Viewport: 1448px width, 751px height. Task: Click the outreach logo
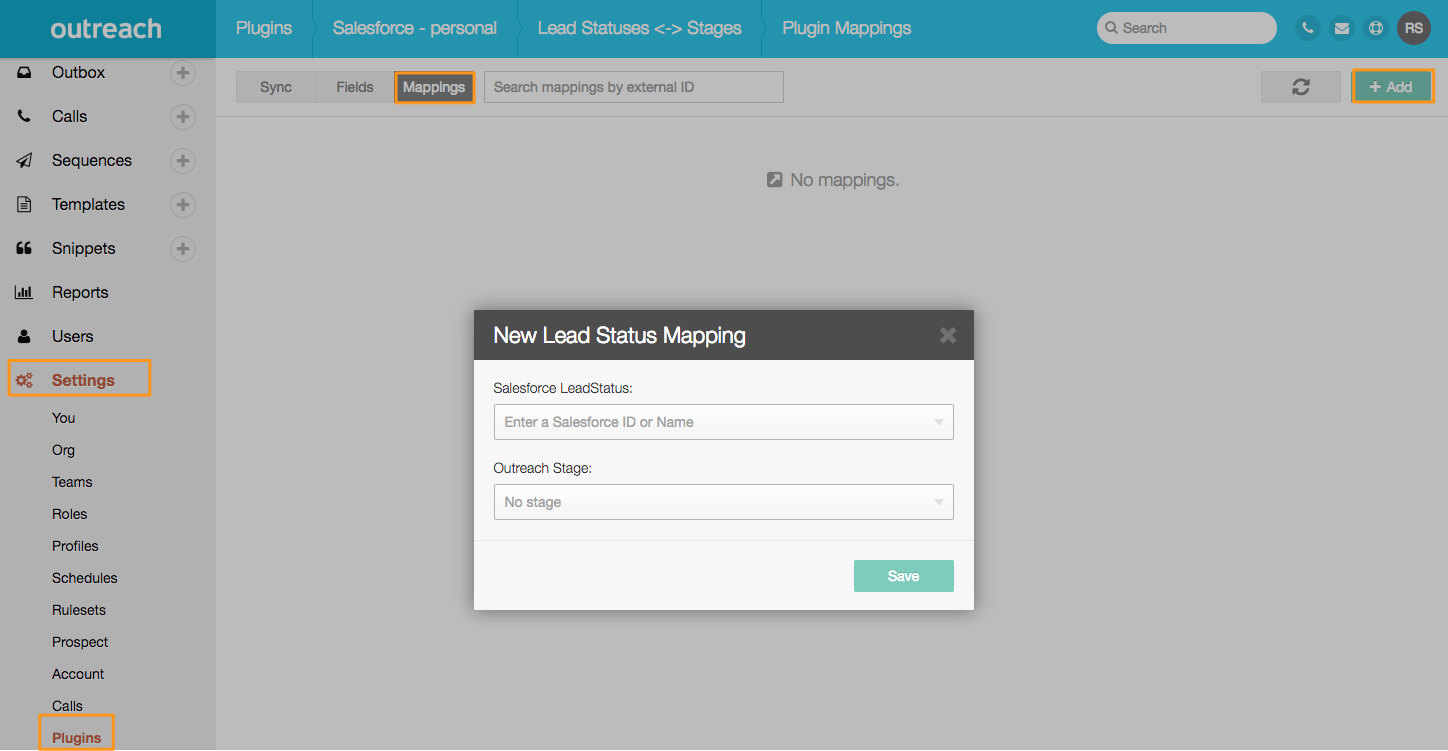(x=106, y=29)
